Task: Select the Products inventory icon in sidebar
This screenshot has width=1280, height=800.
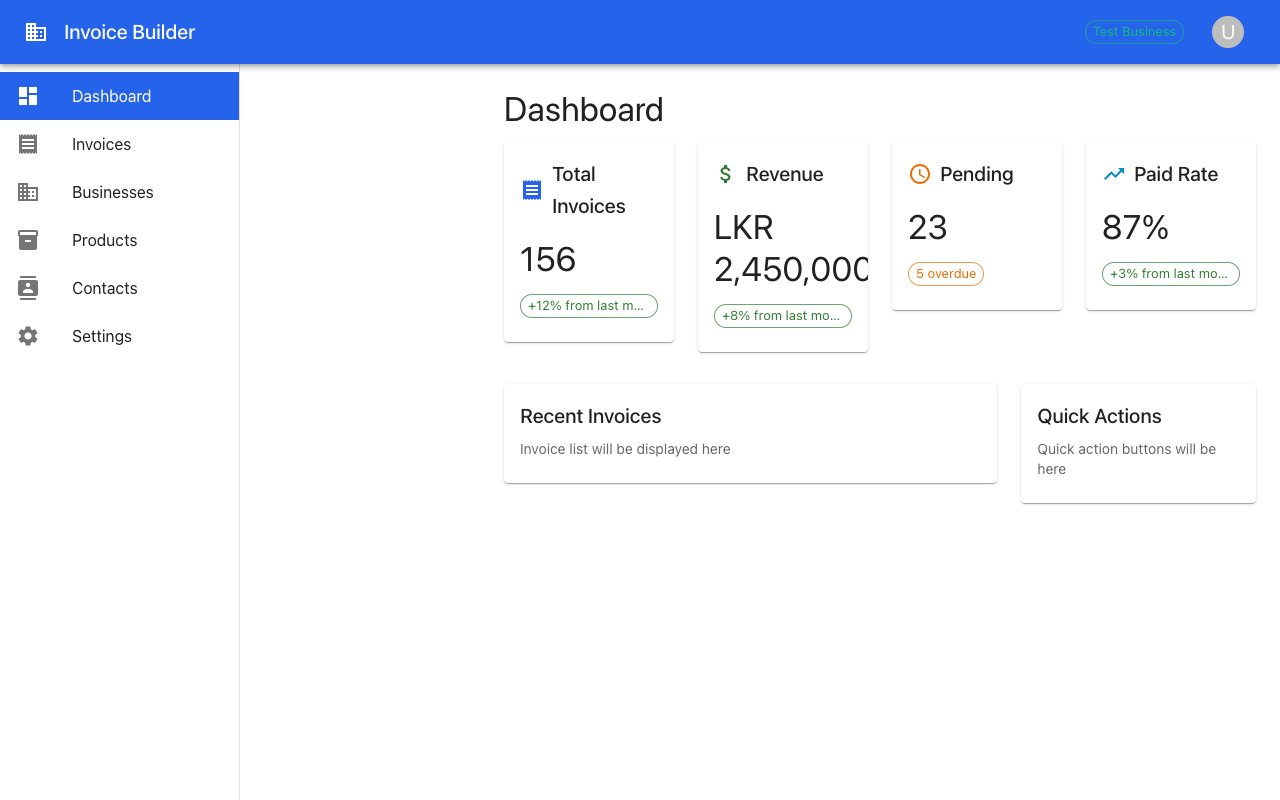Action: point(28,240)
